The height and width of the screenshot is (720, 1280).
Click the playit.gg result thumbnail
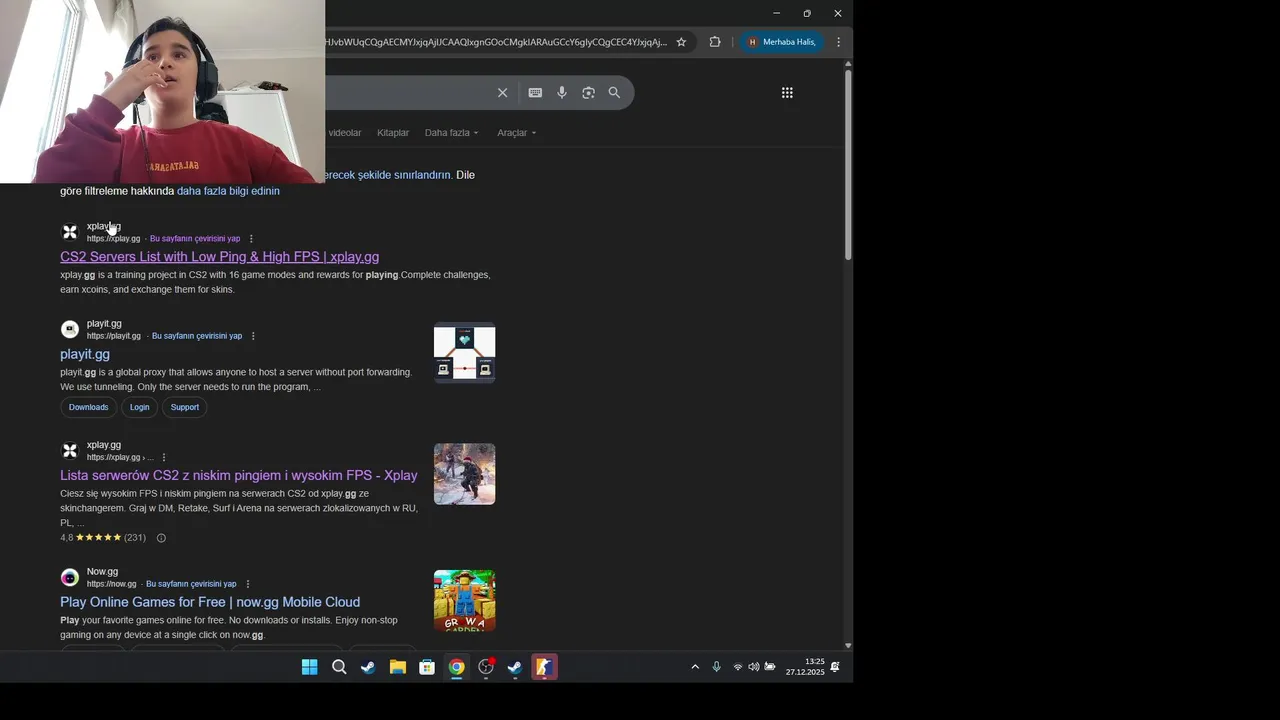(464, 353)
